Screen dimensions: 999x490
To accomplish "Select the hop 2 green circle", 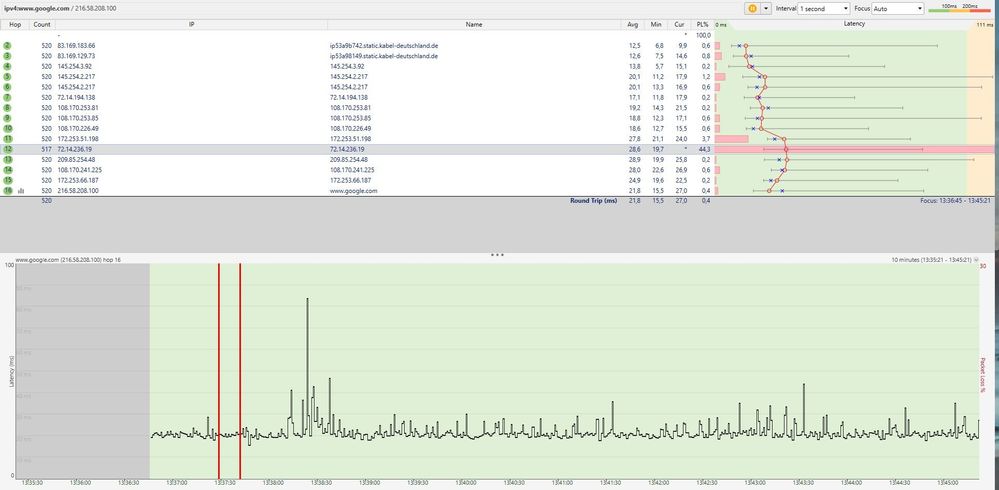I will [8, 46].
